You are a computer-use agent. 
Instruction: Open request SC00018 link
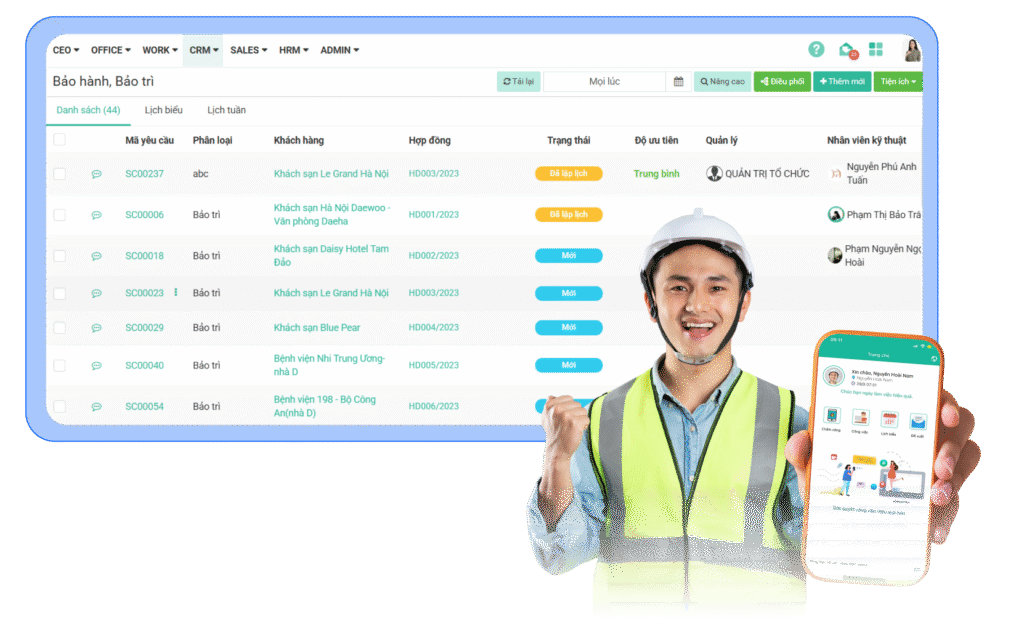(x=144, y=255)
